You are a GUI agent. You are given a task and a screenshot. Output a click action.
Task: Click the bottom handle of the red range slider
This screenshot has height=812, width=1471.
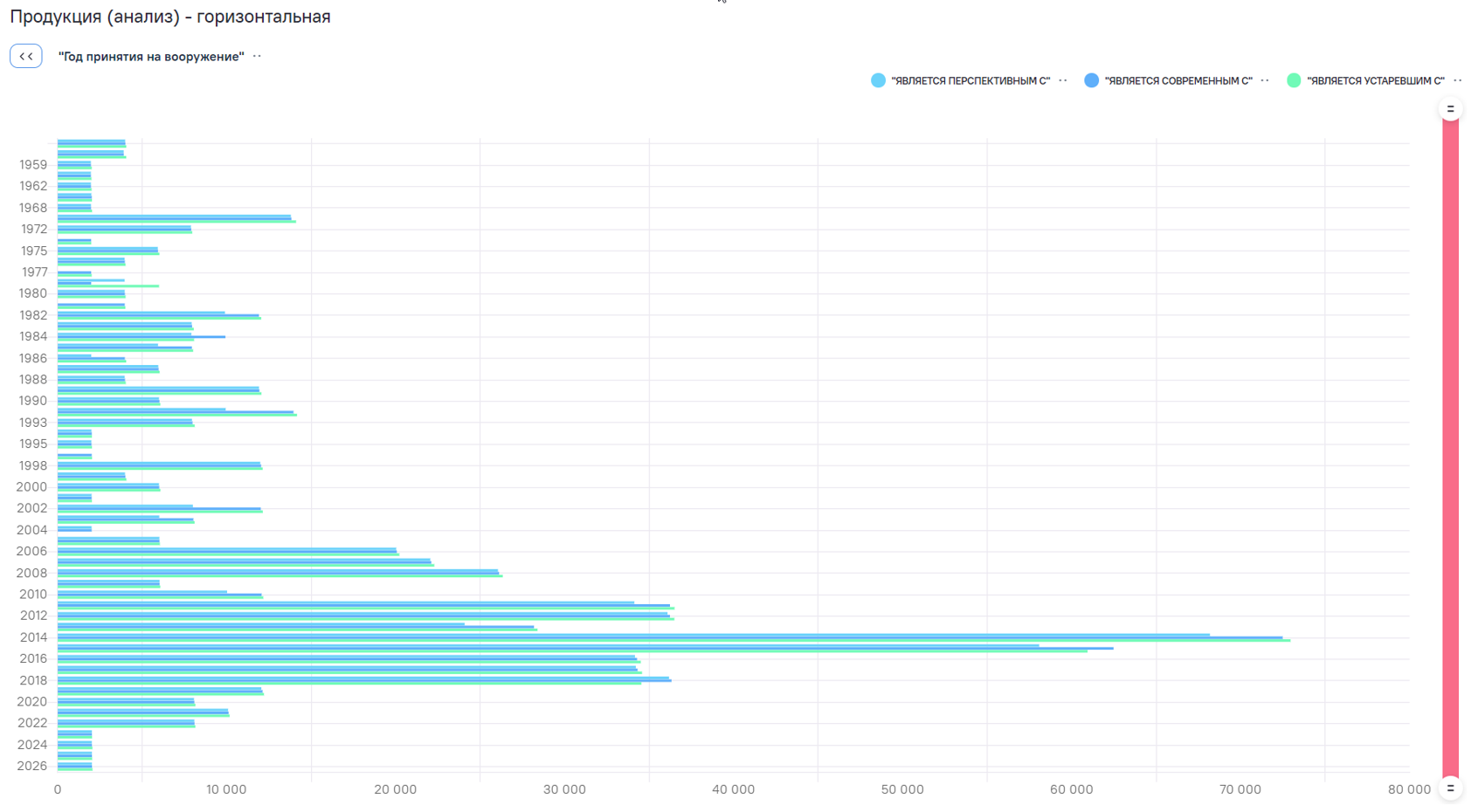pos(1450,788)
